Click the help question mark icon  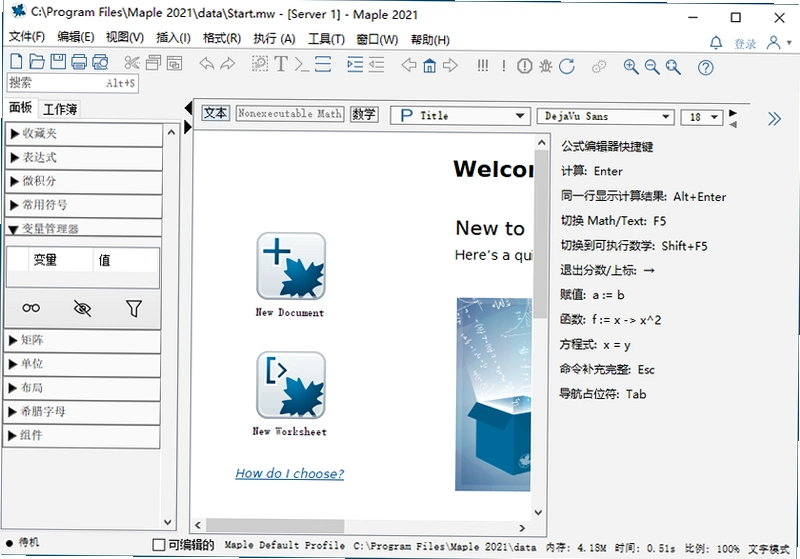[706, 67]
